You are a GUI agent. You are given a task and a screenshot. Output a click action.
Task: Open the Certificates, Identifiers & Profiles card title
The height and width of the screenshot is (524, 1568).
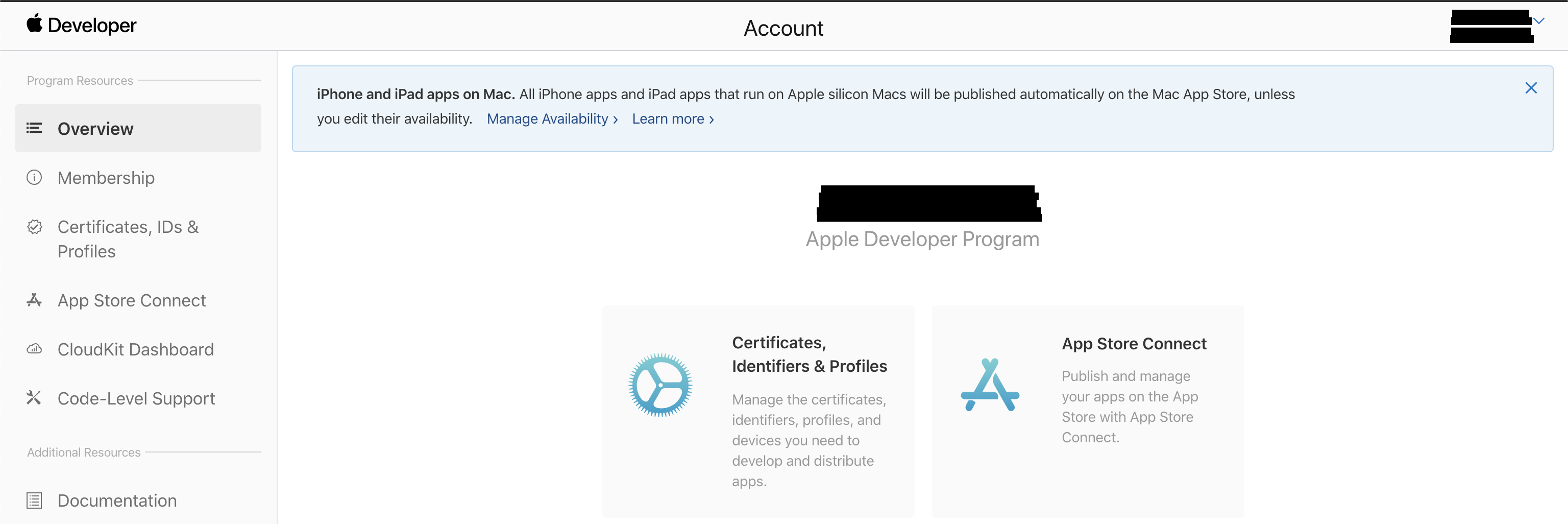pos(809,354)
